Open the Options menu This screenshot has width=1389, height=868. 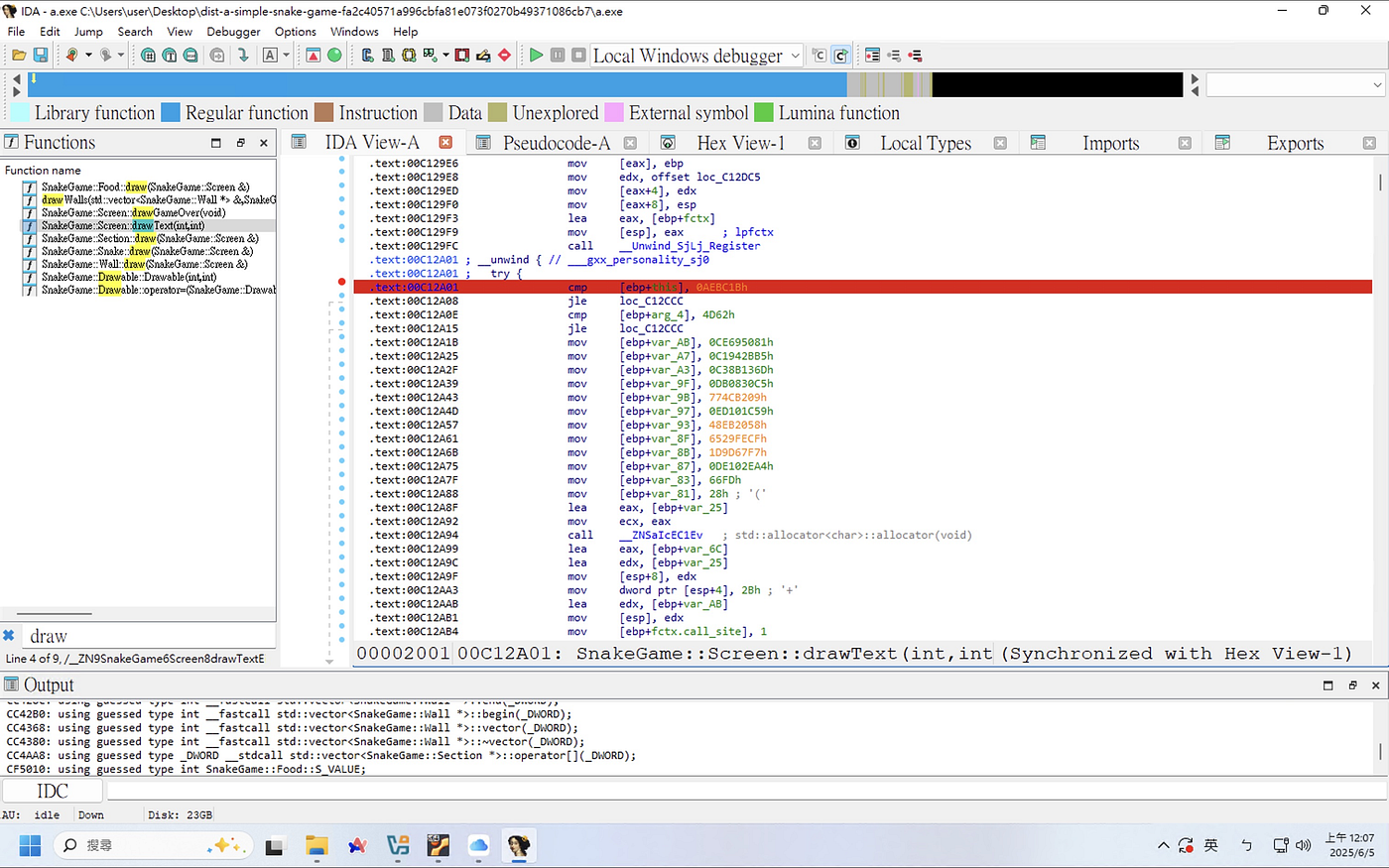pos(296,32)
